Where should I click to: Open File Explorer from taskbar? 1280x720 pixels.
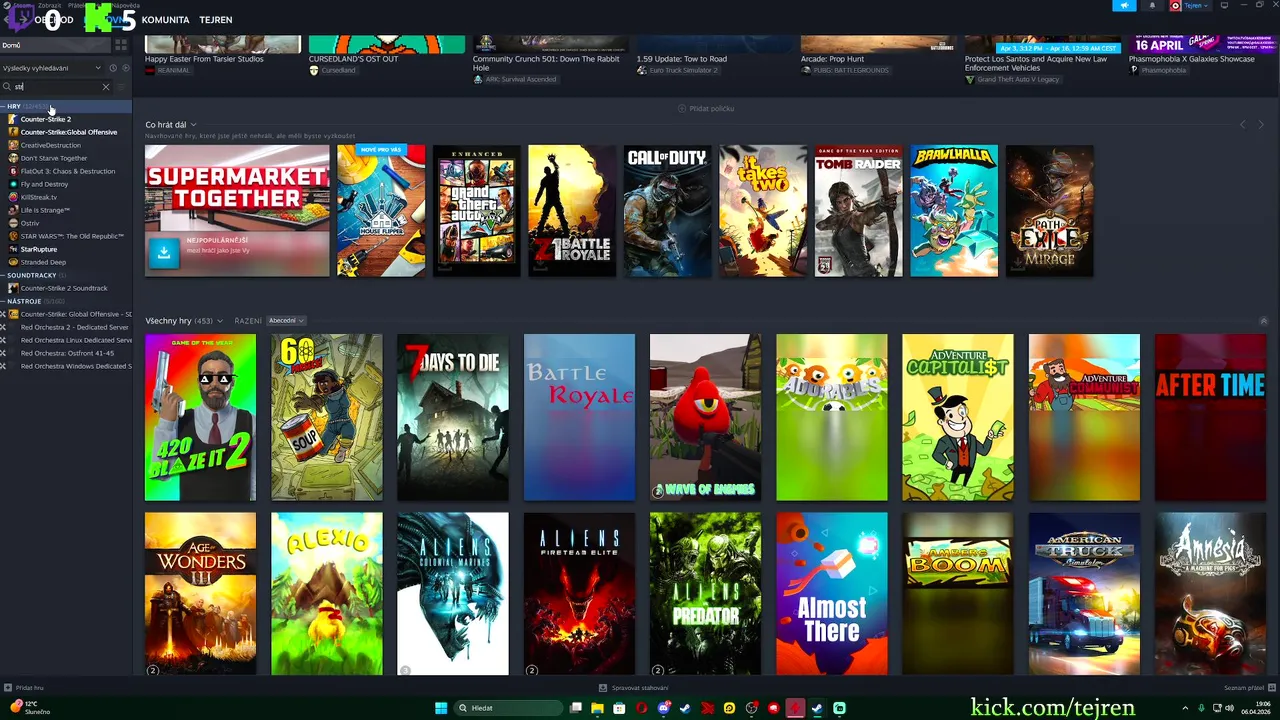tap(598, 708)
